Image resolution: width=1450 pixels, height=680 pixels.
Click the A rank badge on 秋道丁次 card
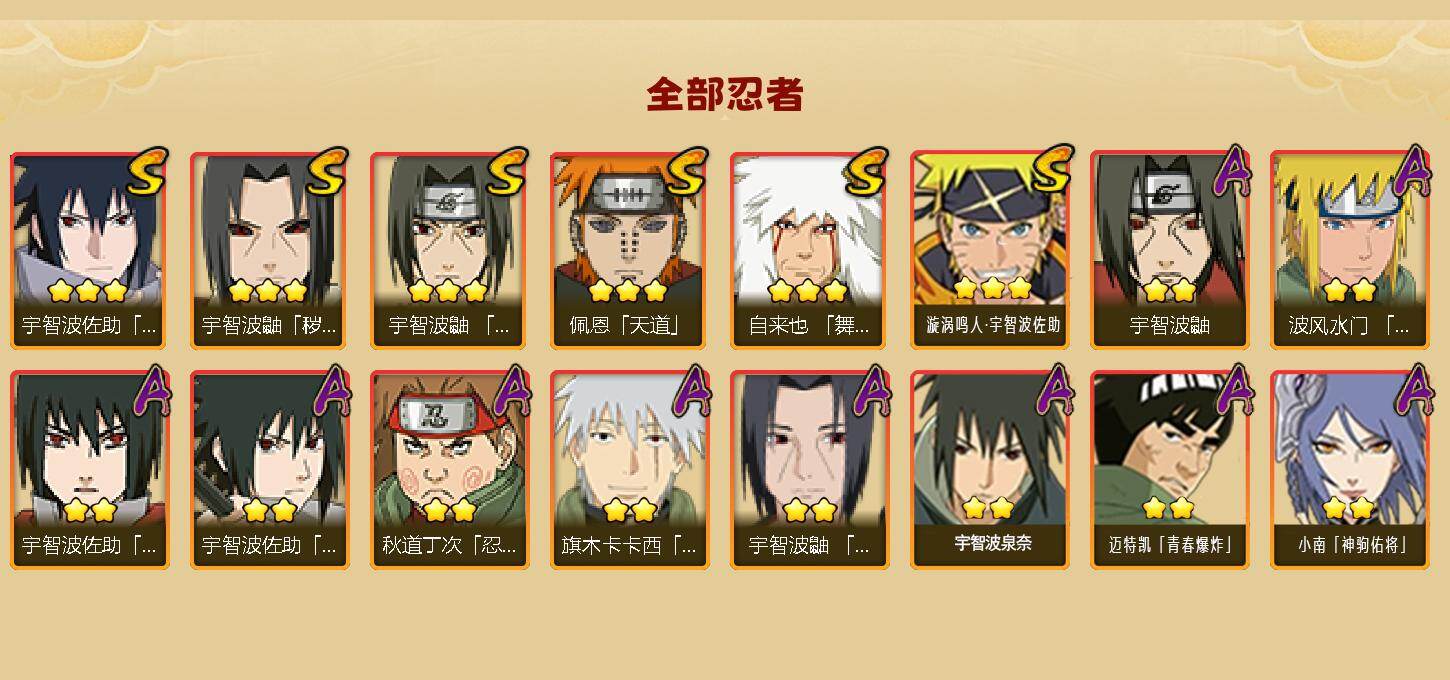(512, 391)
